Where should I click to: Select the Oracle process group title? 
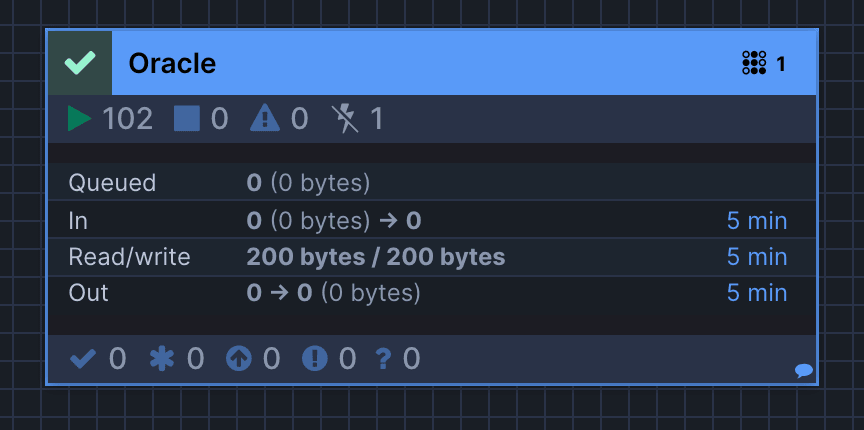(172, 63)
